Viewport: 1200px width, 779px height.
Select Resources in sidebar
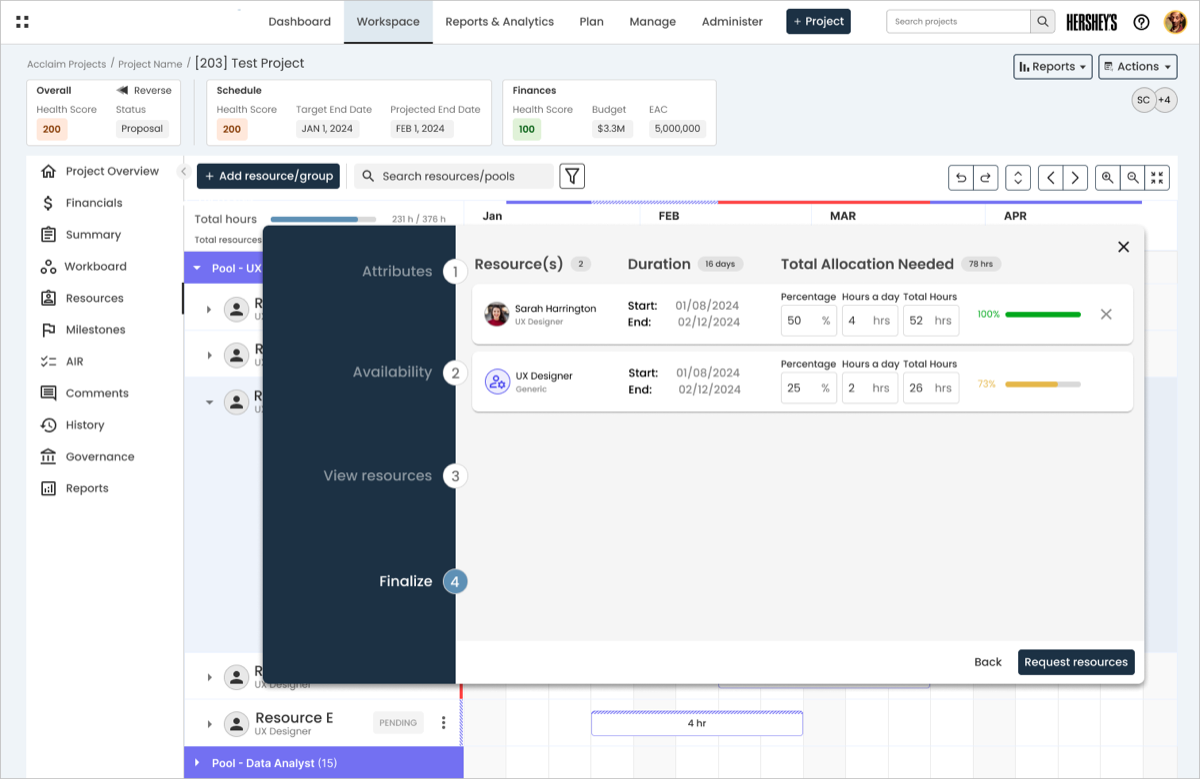82,298
